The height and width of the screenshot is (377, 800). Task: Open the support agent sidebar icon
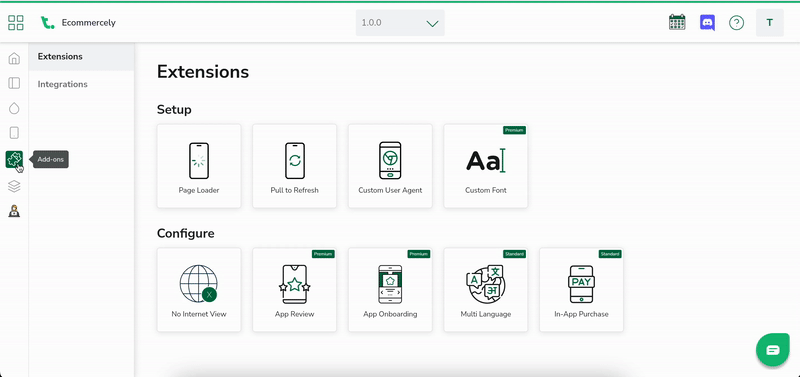(x=14, y=211)
